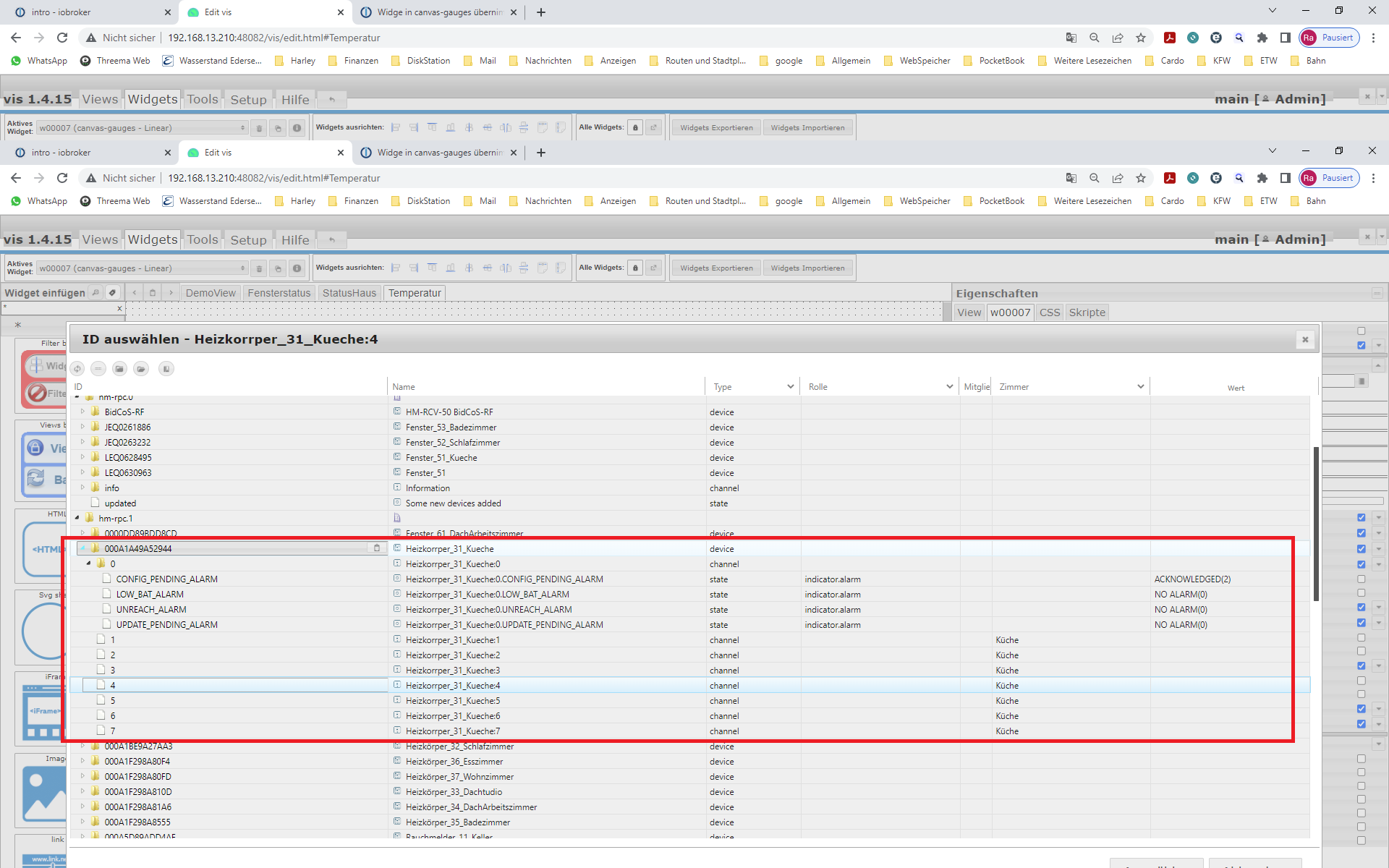Uncheck the first checked checkbox in Eigenschaften panel
This screenshot has width=1389, height=868.
pos(1361,346)
